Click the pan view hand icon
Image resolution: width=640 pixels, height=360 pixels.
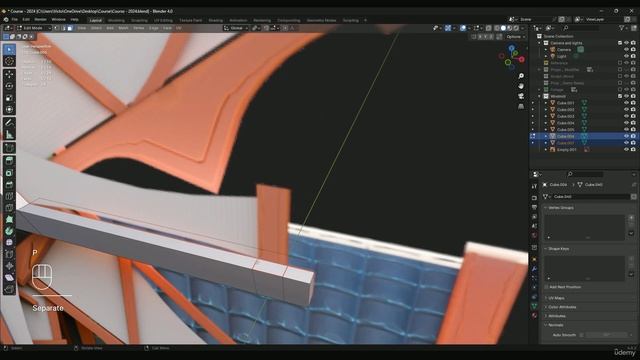pos(521,86)
